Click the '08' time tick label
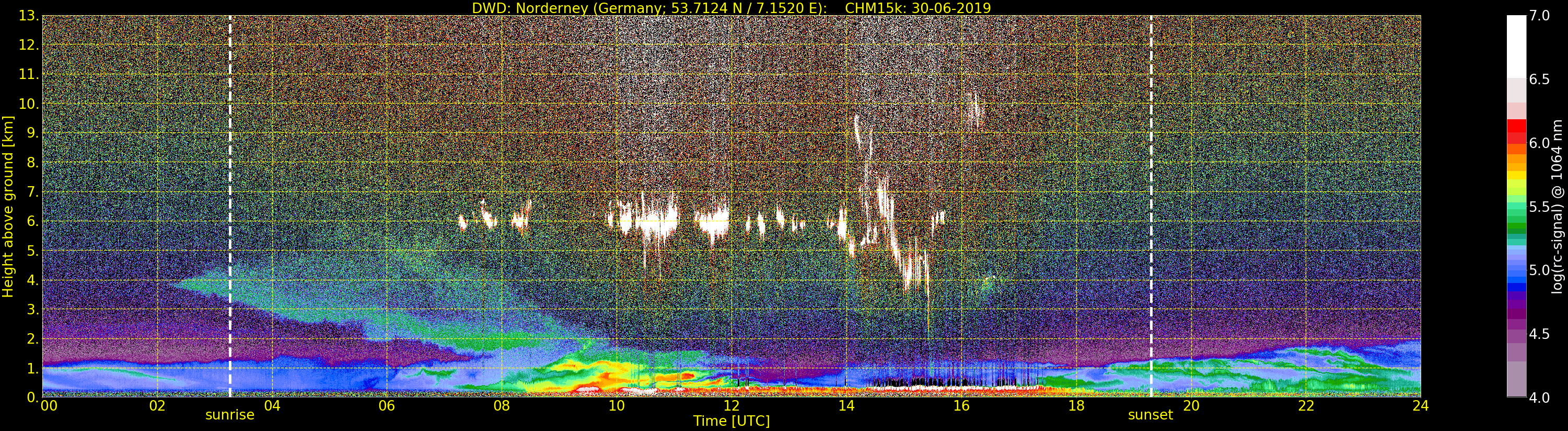Image resolution: width=1568 pixels, height=431 pixels. tap(502, 406)
